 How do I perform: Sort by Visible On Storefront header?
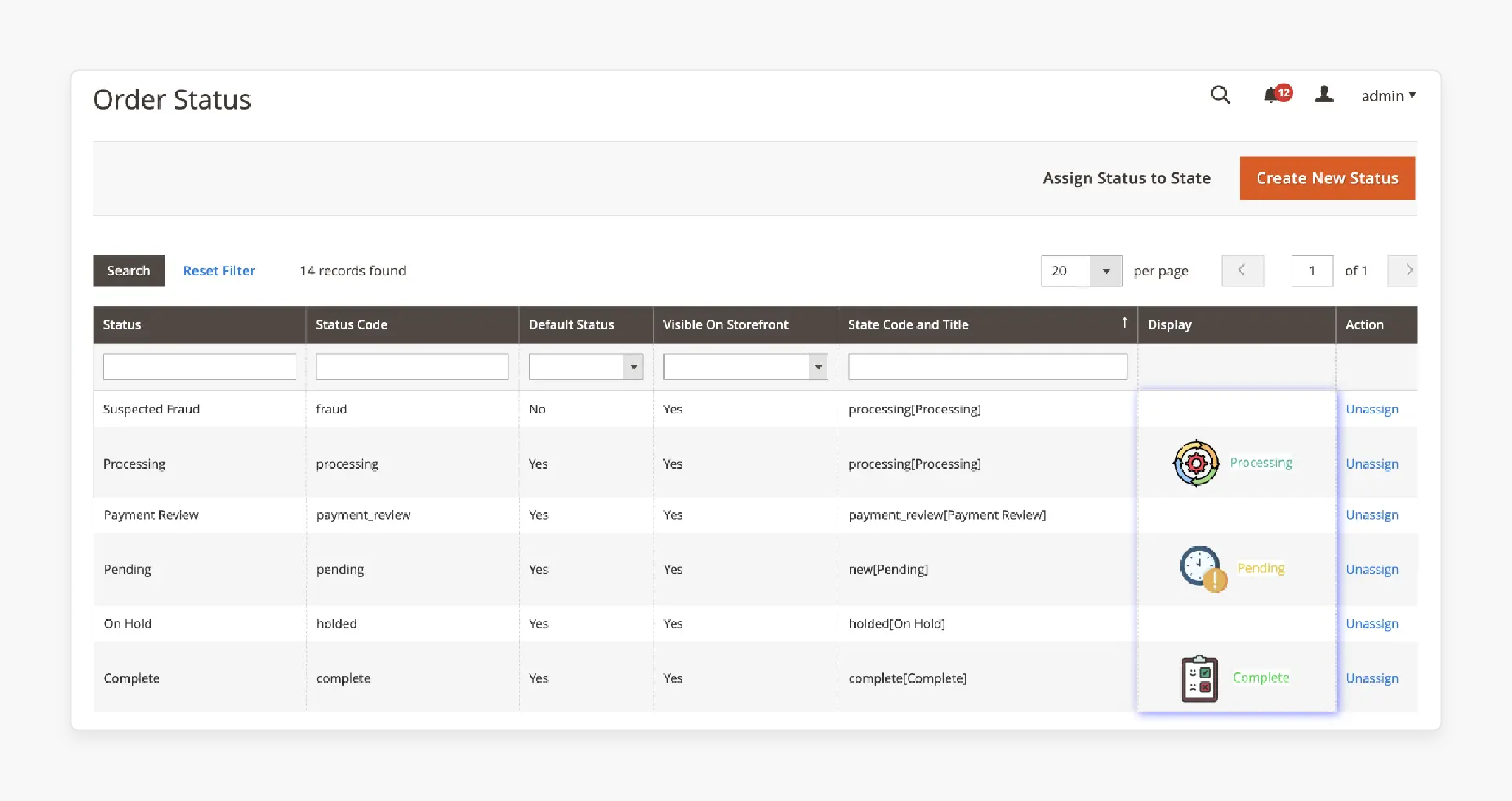[746, 325]
